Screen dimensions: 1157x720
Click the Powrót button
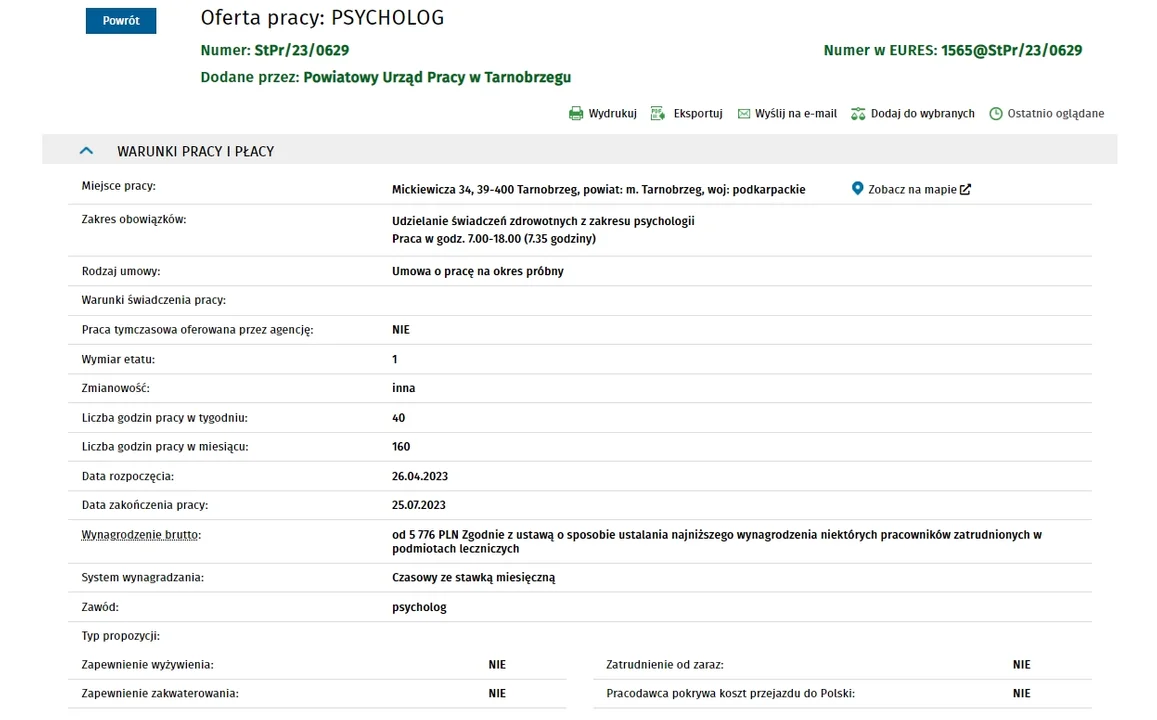(x=121, y=21)
